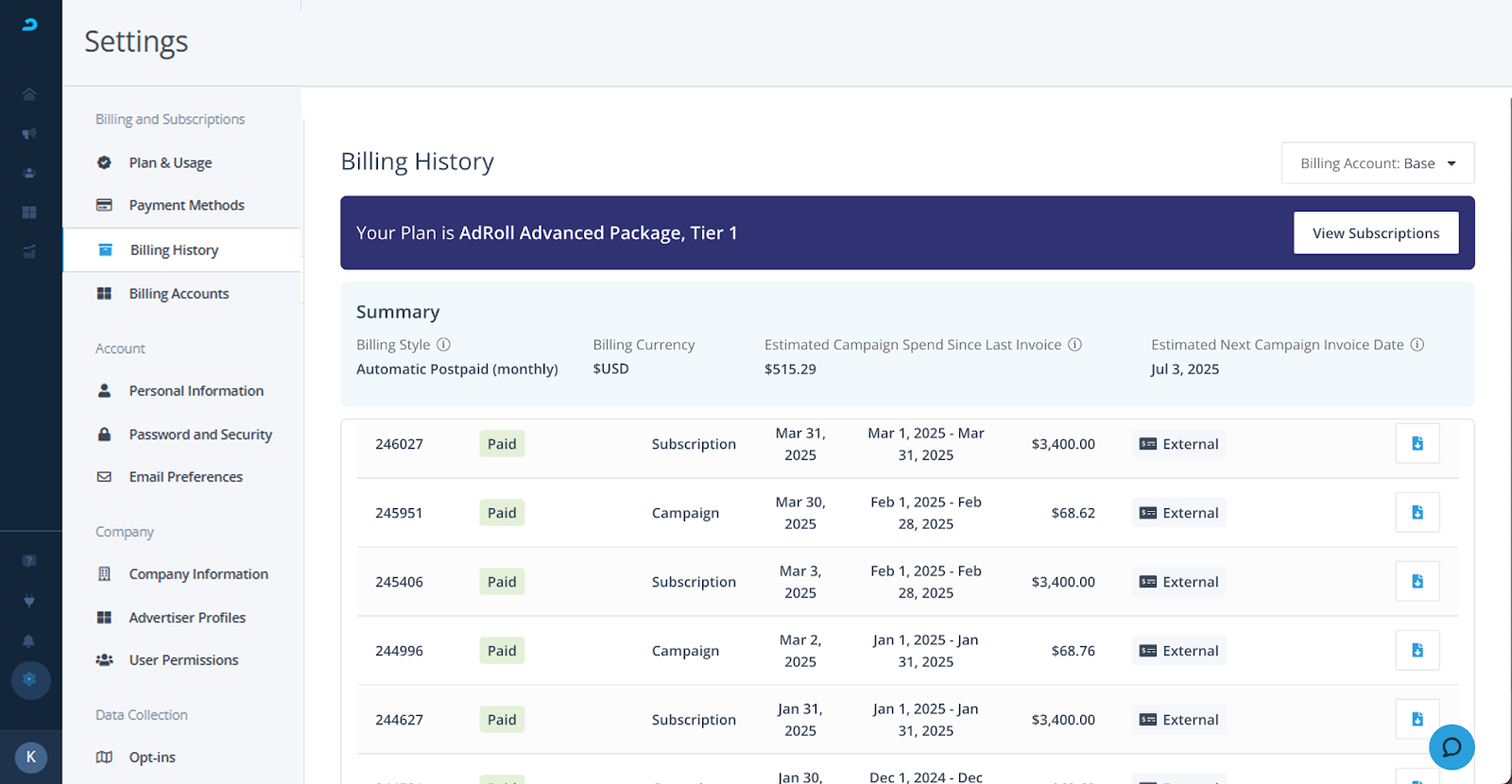Click the View Subscriptions button

point(1376,233)
